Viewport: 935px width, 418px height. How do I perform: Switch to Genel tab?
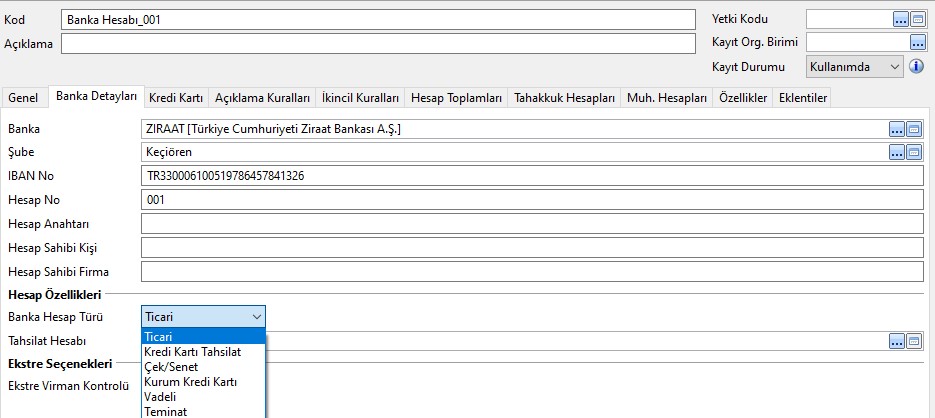[x=23, y=98]
